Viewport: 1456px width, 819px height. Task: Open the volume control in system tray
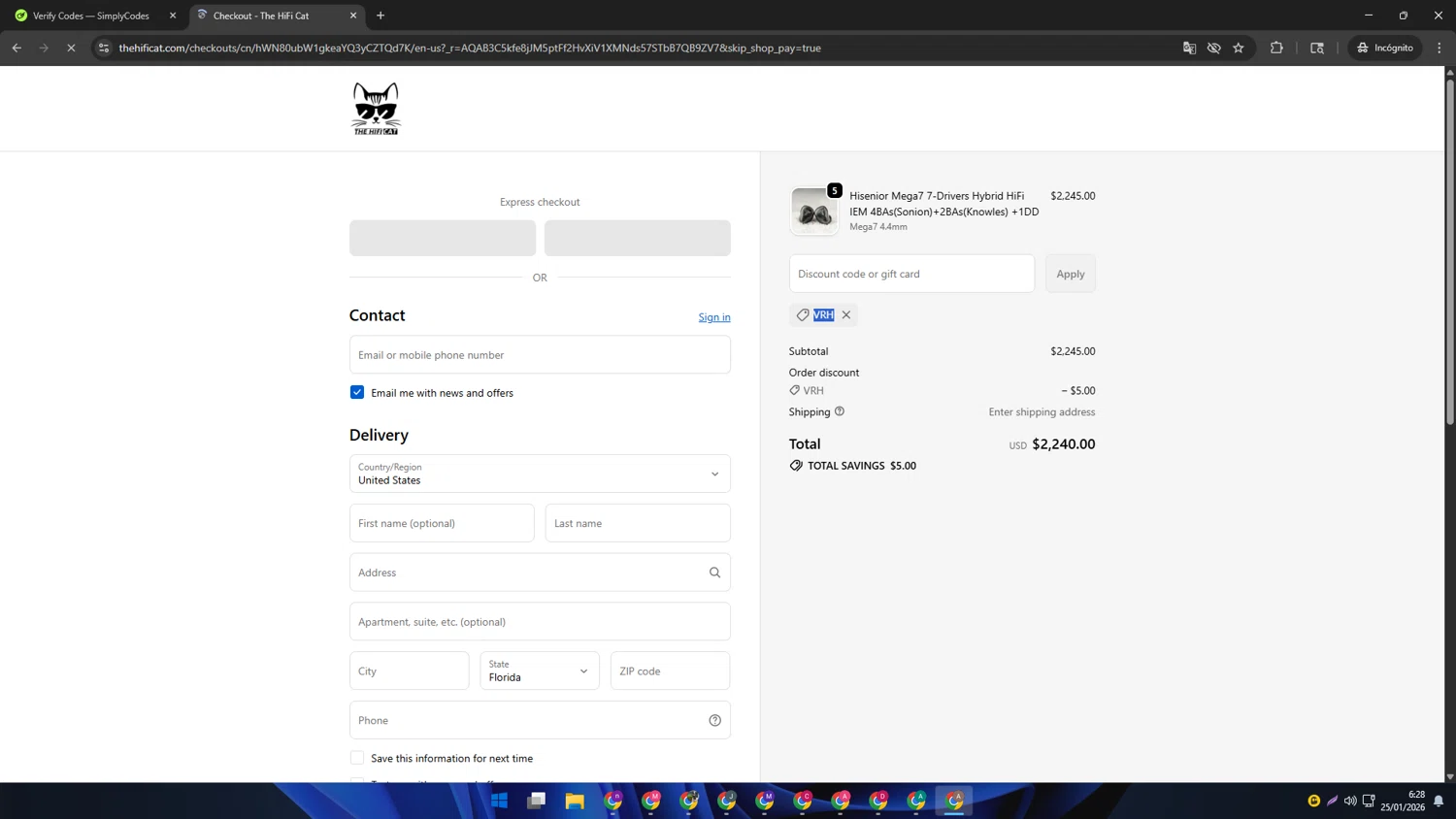pos(1350,802)
